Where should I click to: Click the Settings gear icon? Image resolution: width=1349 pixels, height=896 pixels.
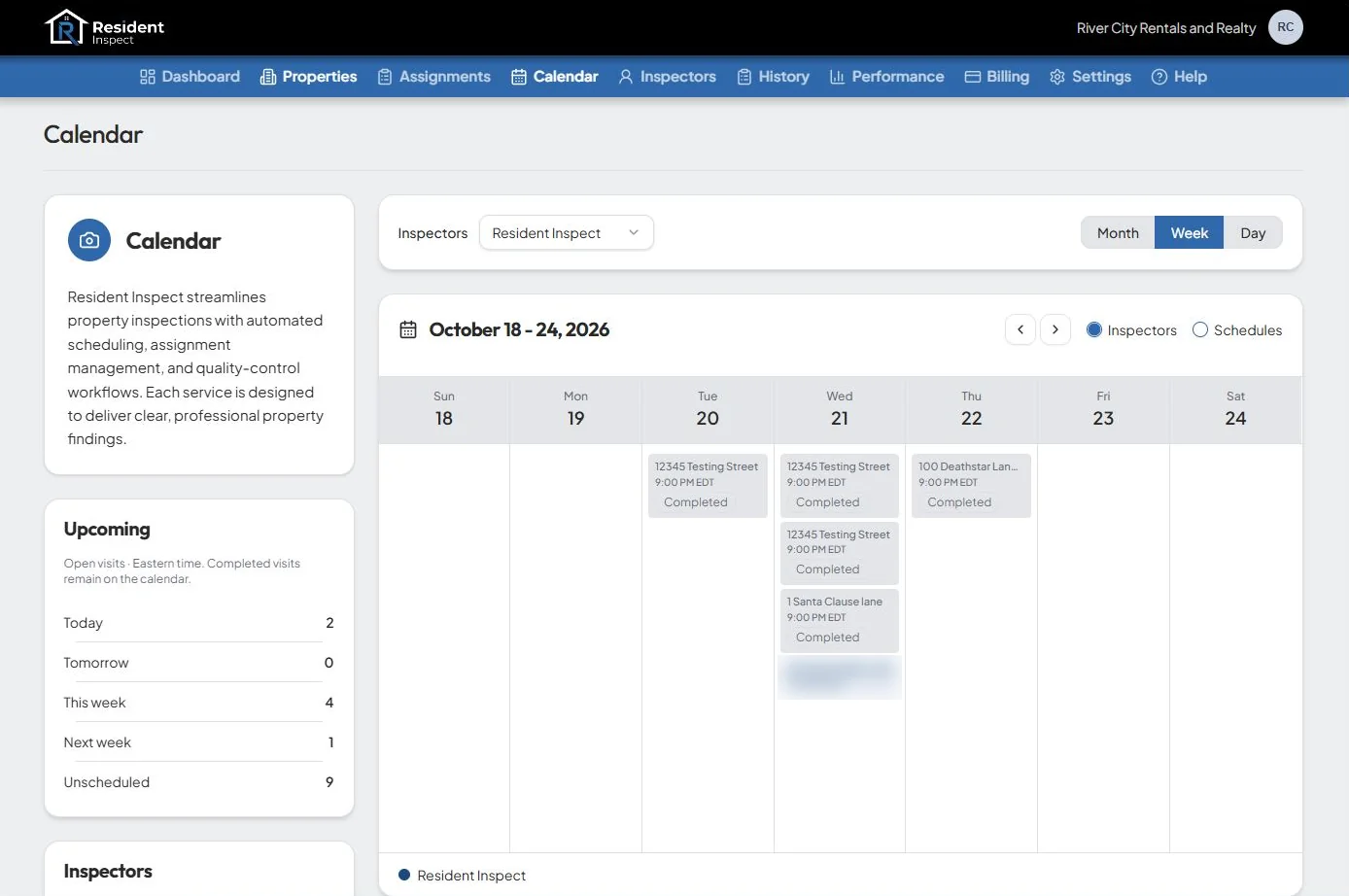tap(1057, 77)
